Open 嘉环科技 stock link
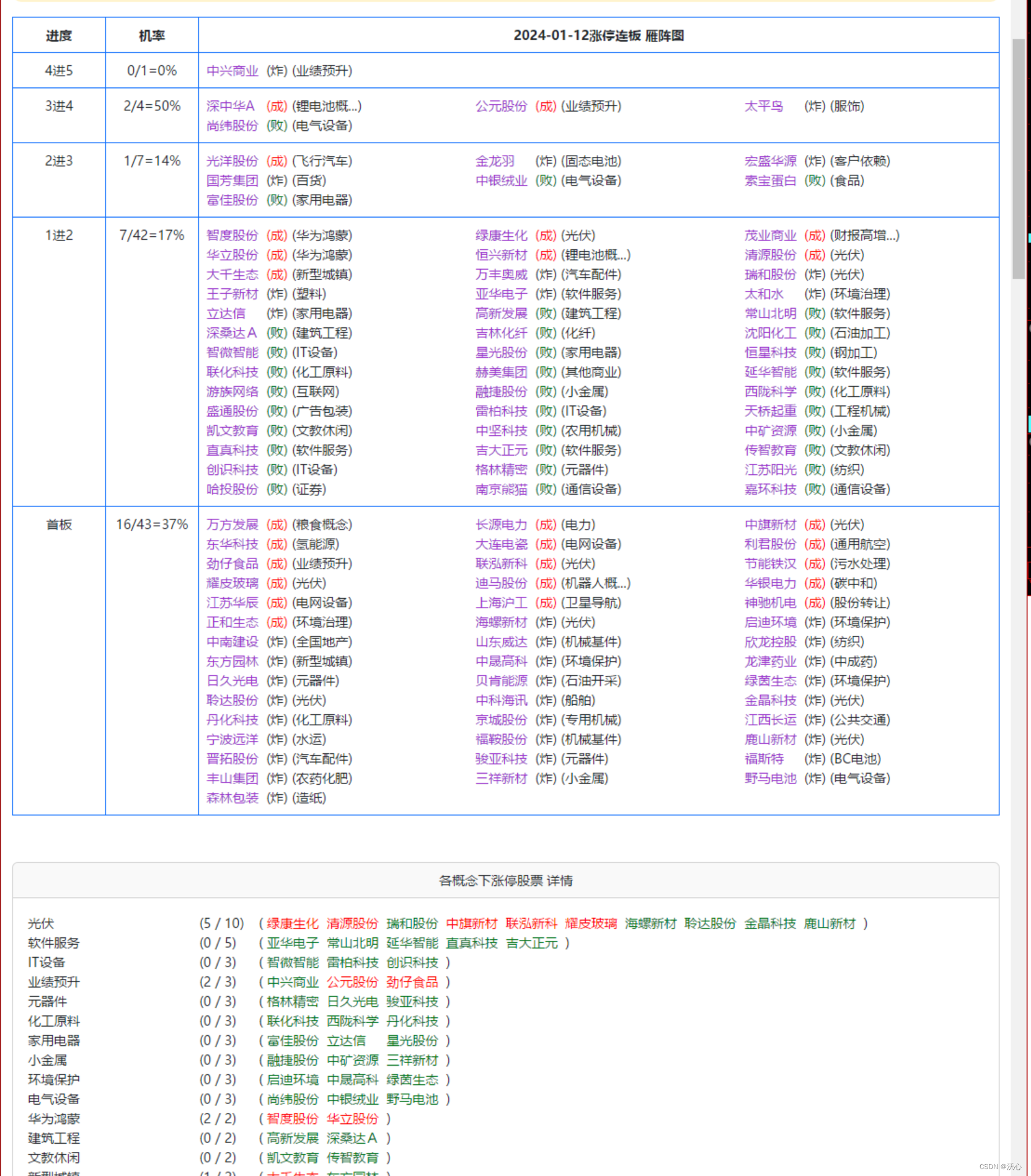The width and height of the screenshot is (1031, 1176). (771, 489)
